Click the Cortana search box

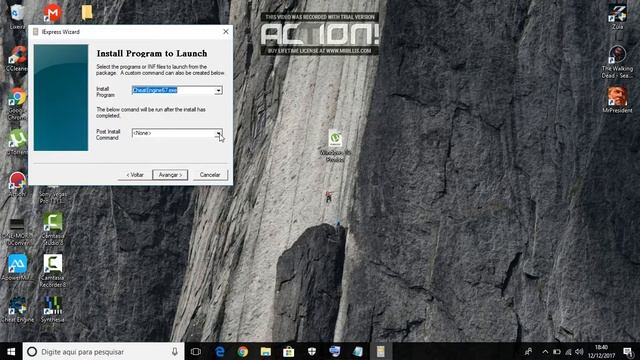click(x=104, y=351)
